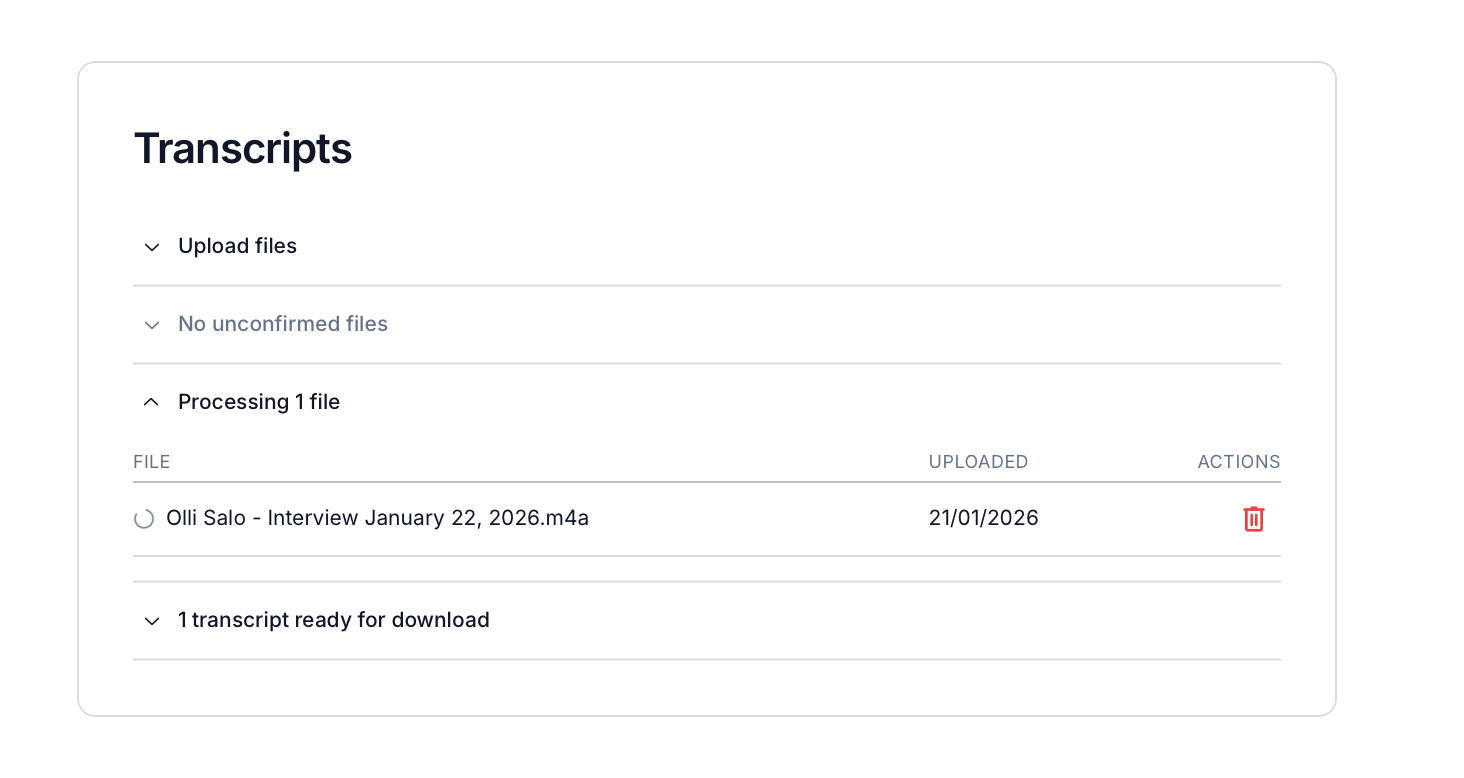Click the FILE column header
The image size is (1464, 778).
pyautogui.click(x=151, y=461)
